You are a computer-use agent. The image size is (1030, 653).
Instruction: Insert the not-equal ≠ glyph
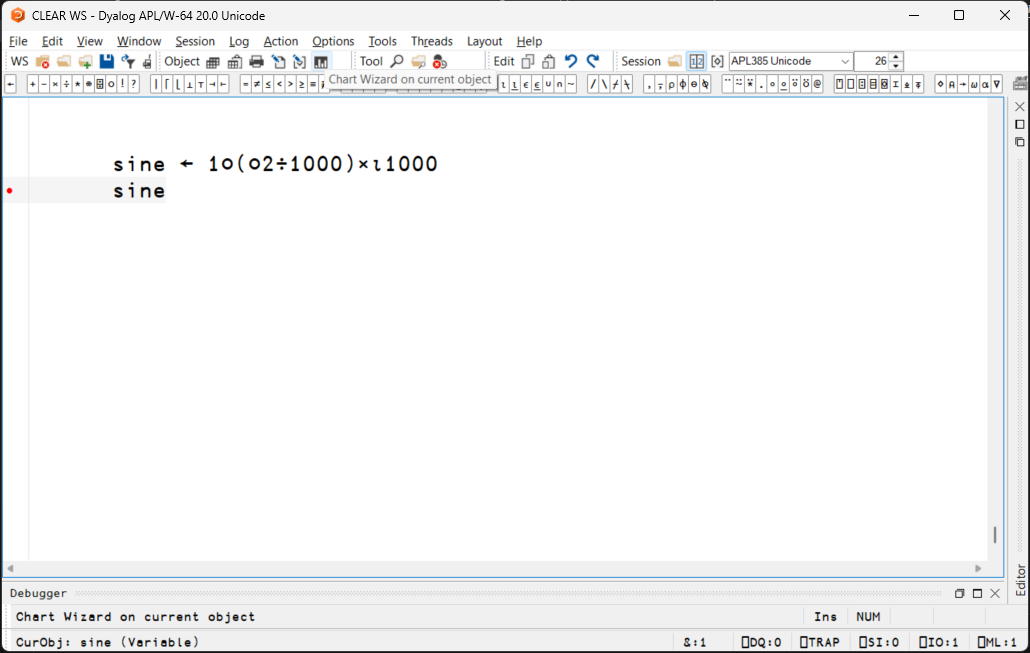tap(257, 84)
